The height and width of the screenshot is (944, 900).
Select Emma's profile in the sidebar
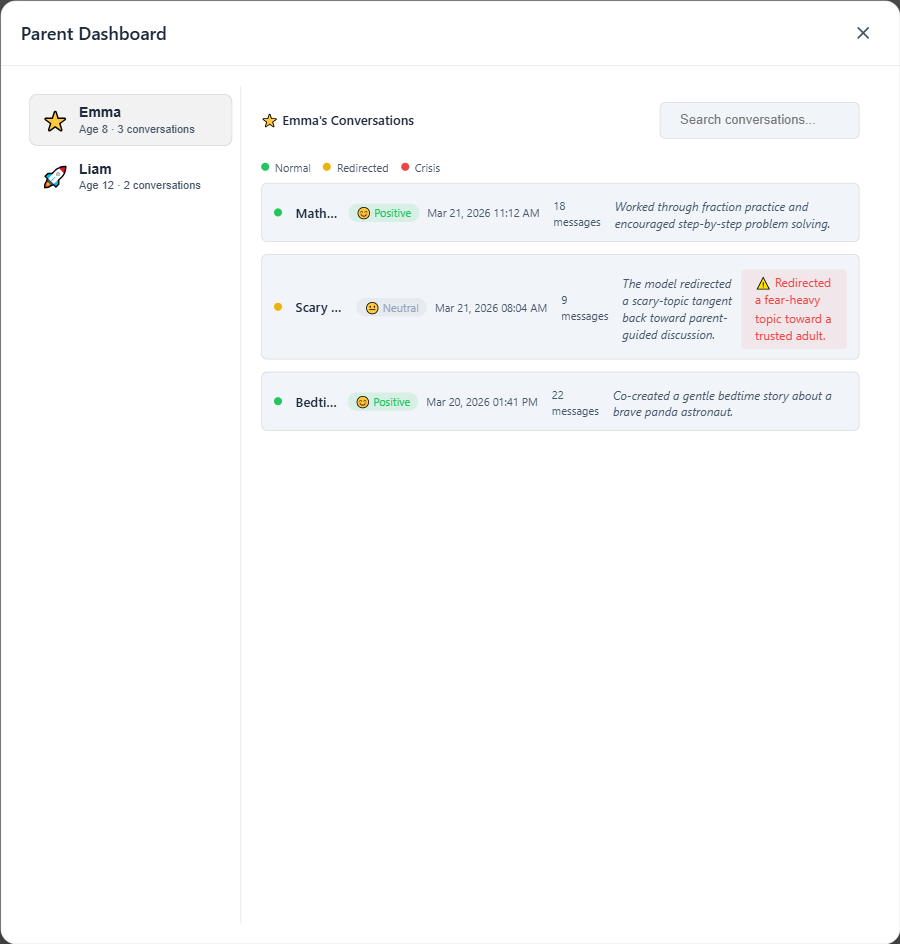tap(130, 120)
